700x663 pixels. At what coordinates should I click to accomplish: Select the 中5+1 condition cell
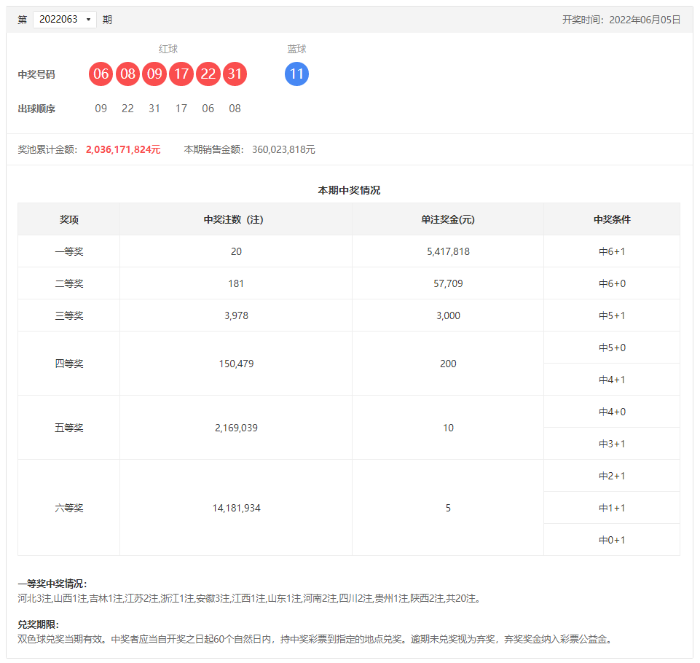point(611,315)
